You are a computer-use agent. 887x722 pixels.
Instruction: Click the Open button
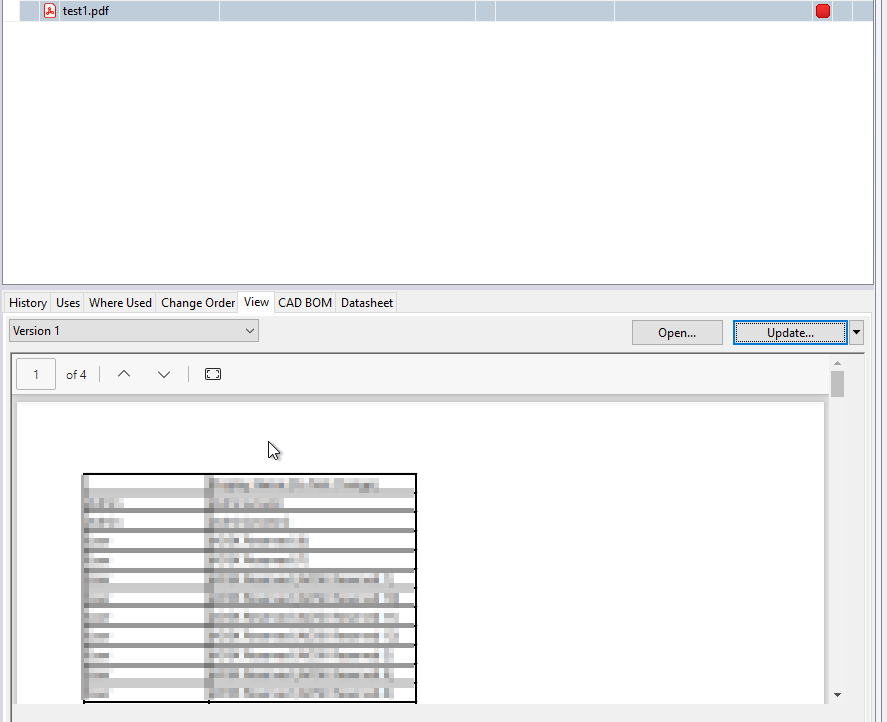click(677, 332)
